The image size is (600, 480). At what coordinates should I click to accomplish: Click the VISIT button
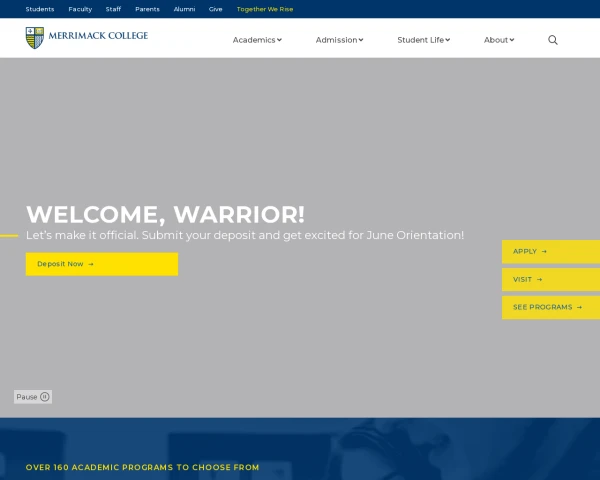(x=551, y=279)
